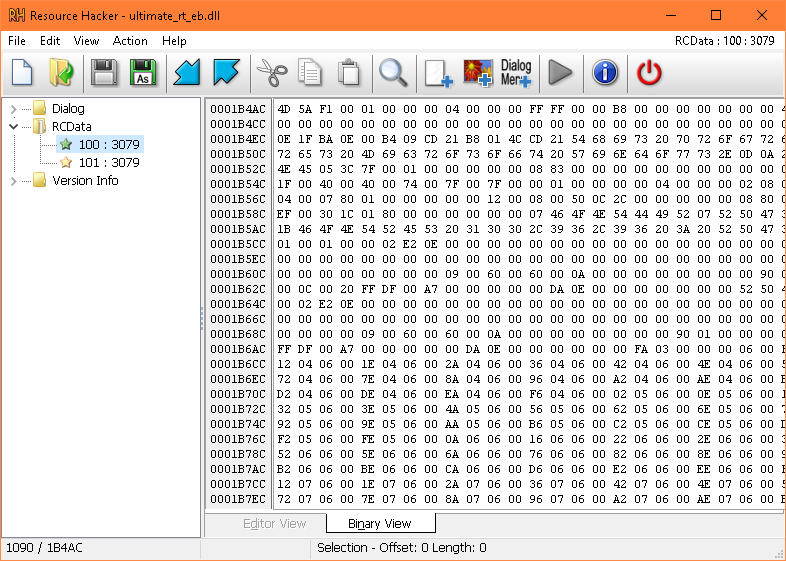Collapse the RCData tree node
This screenshot has height=561, width=786.
pos(13,127)
